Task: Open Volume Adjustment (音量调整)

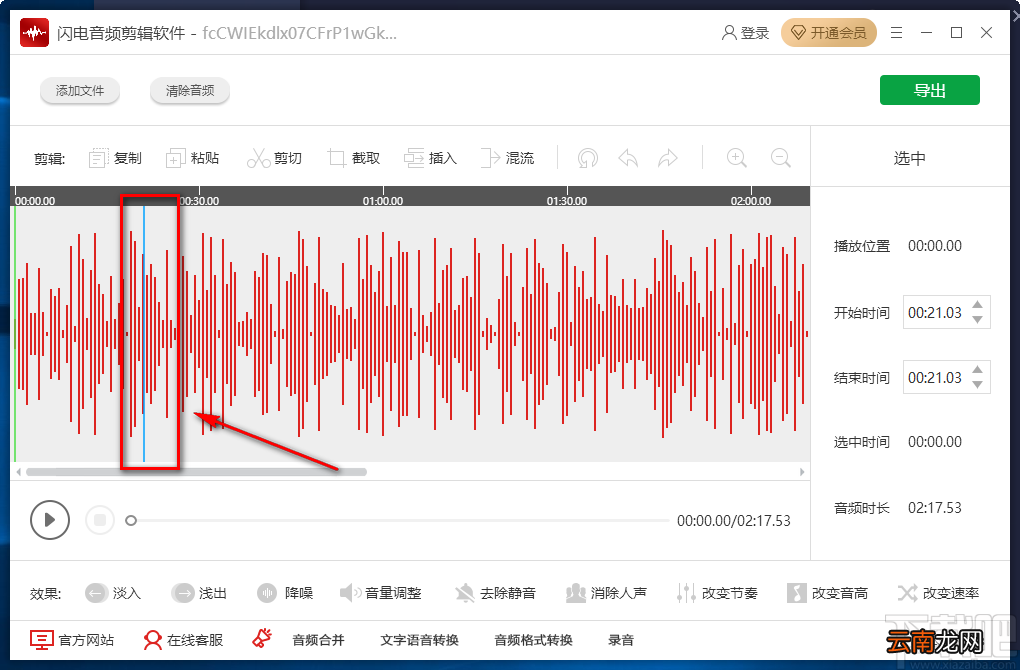Action: (381, 593)
